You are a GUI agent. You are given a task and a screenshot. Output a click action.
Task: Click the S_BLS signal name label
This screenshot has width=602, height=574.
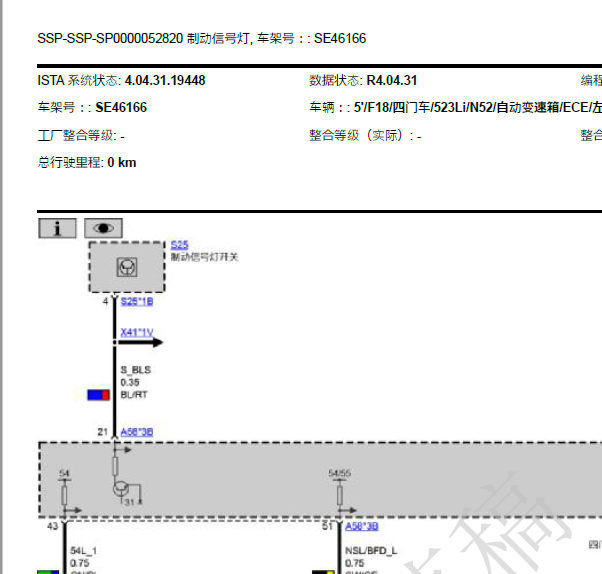tap(136, 370)
